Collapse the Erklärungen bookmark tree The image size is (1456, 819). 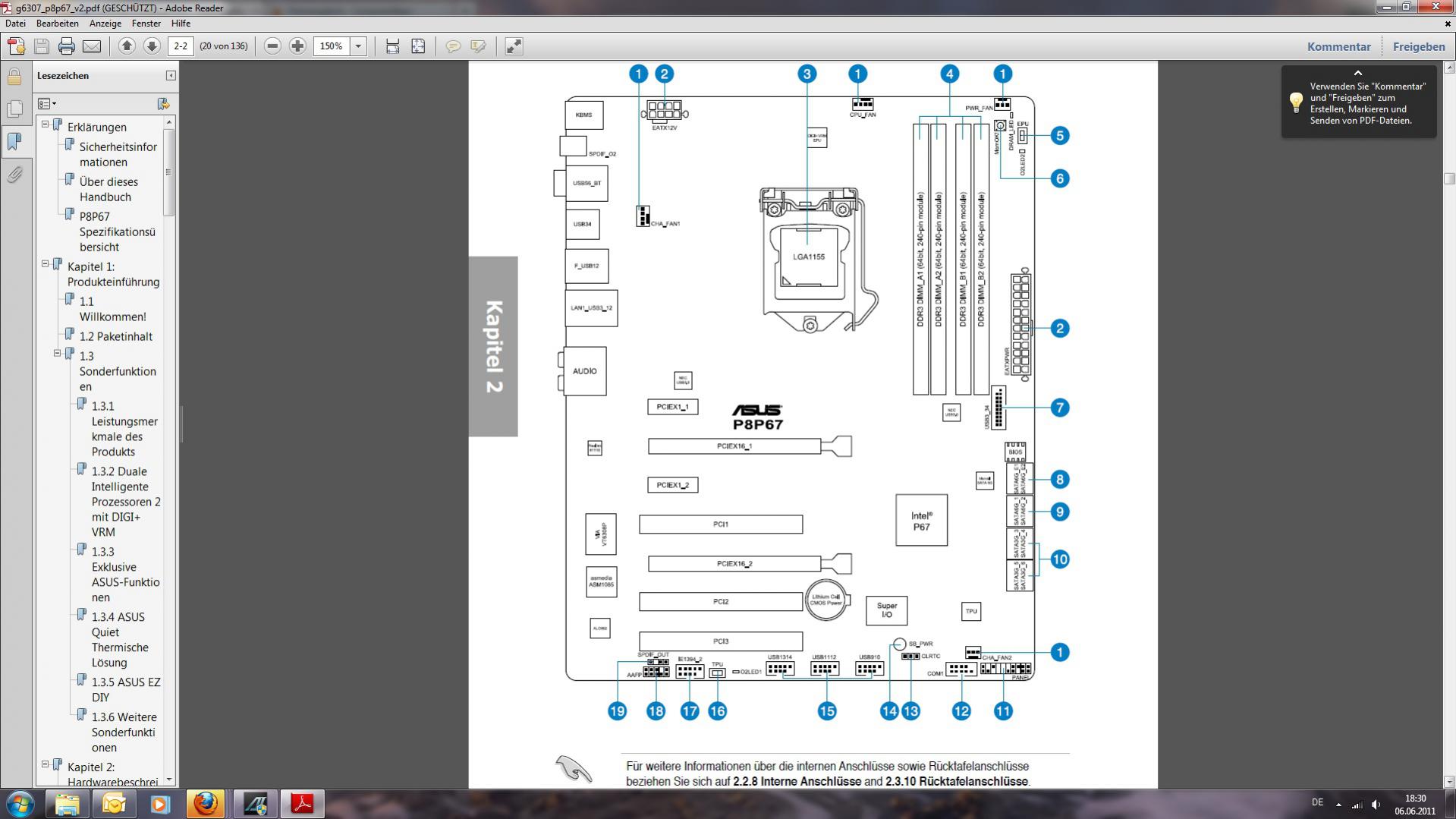click(45, 124)
